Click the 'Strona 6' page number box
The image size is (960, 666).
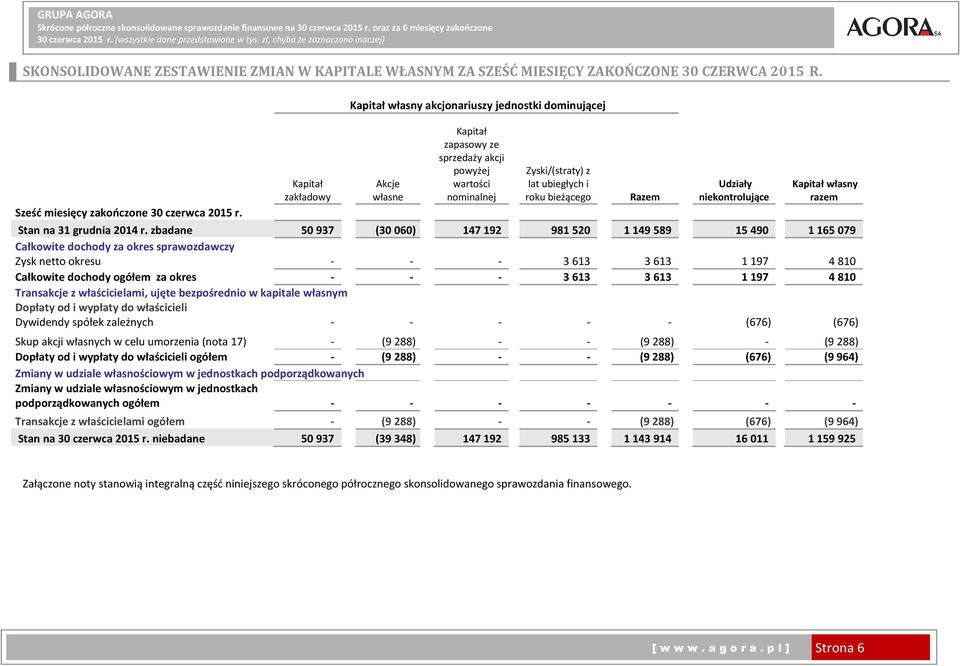tap(871, 648)
